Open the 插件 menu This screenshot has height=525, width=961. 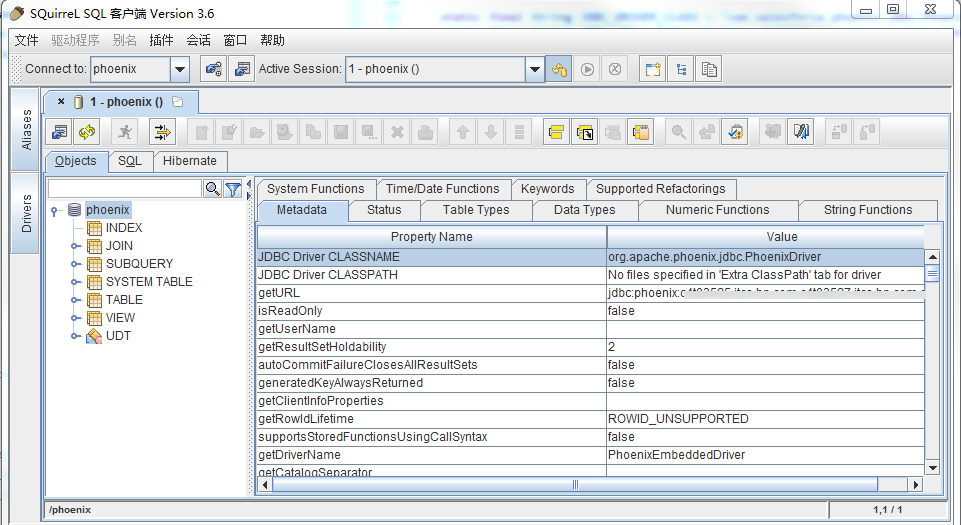[161, 40]
